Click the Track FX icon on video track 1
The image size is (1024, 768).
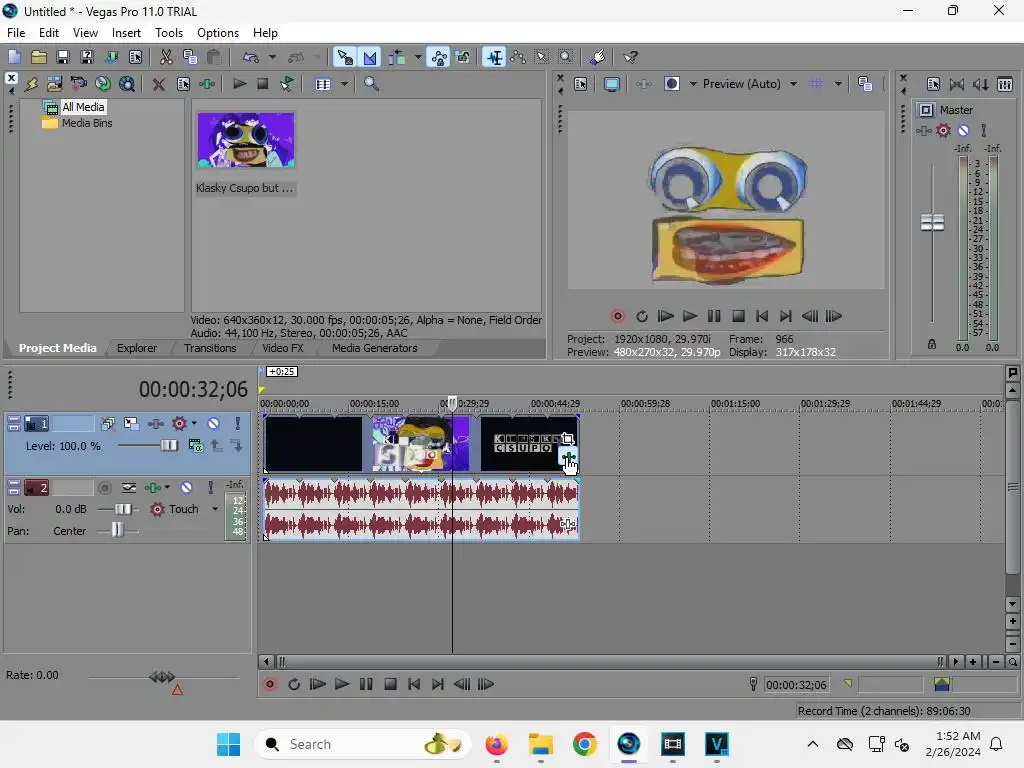155,423
